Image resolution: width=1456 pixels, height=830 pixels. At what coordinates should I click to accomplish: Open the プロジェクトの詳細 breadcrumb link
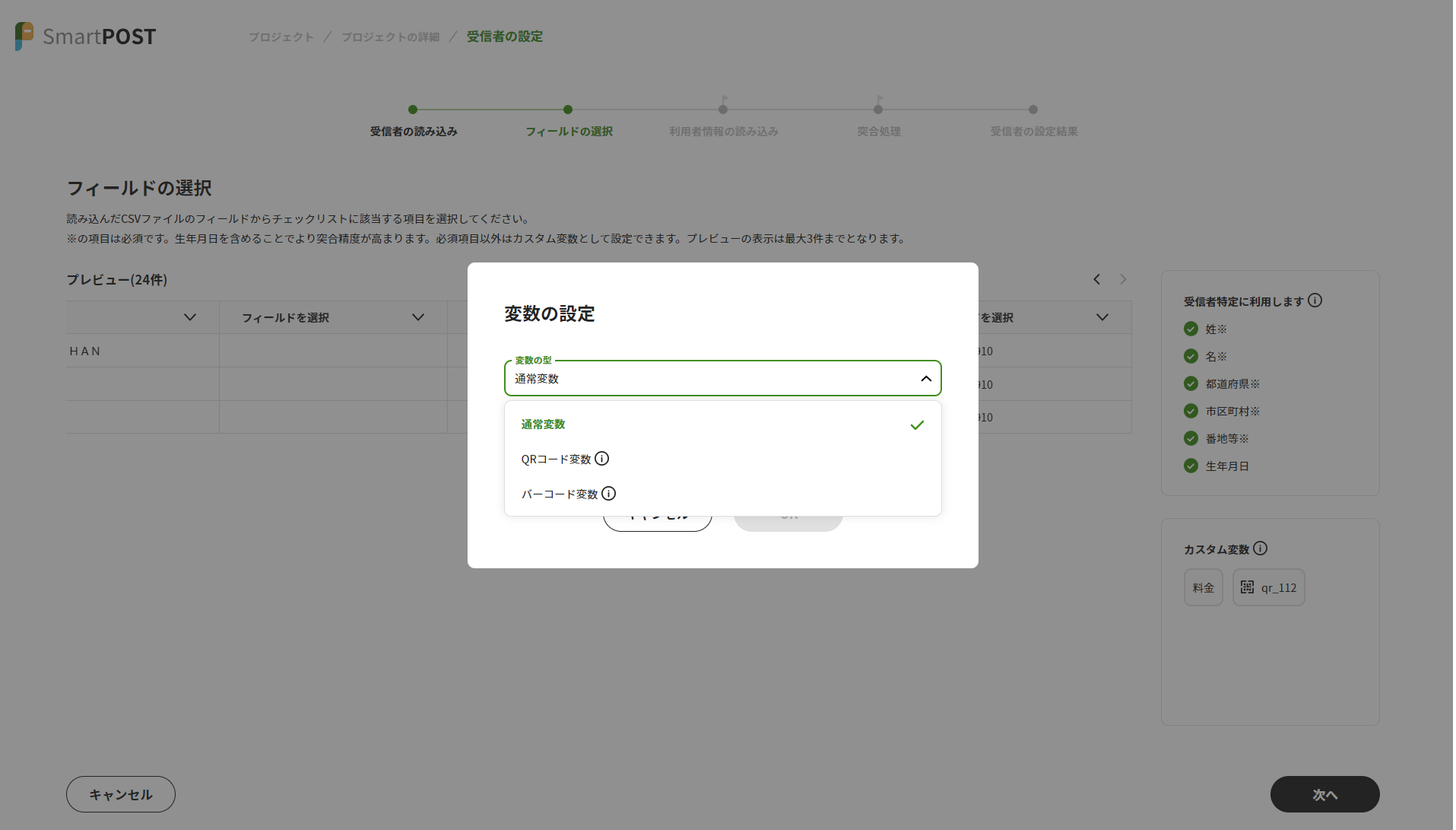click(x=390, y=37)
